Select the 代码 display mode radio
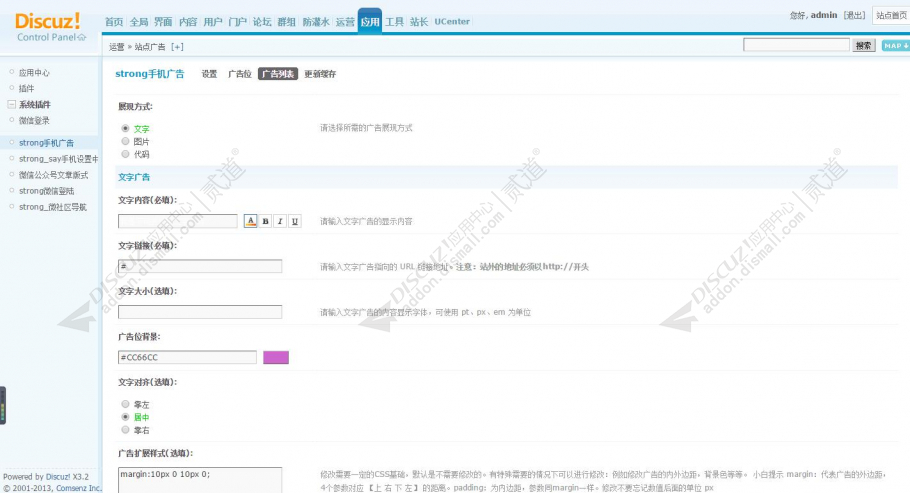Viewport: 910px width, 493px height. click(x=125, y=154)
